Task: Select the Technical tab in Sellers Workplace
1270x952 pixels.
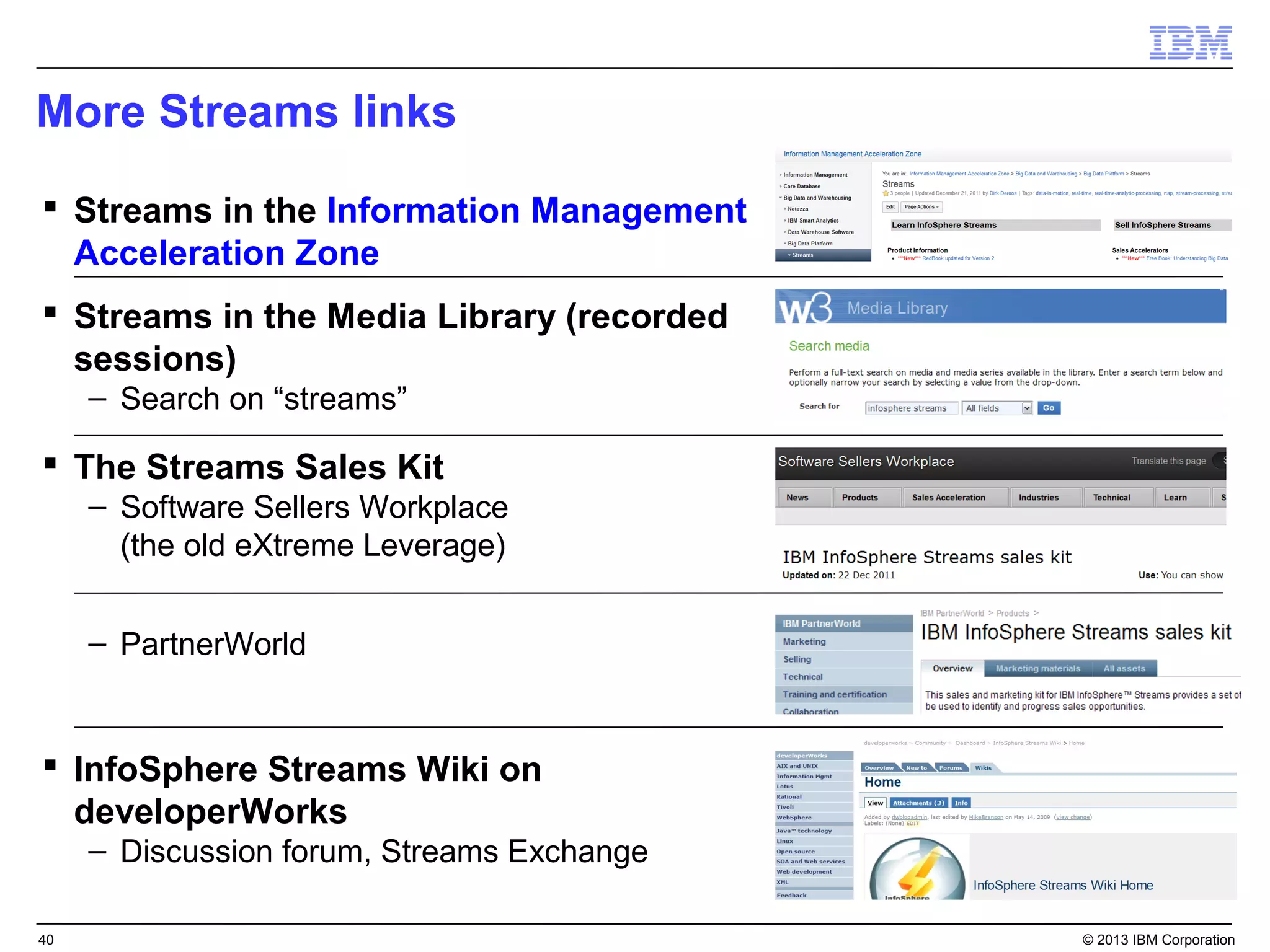Action: click(1119, 497)
